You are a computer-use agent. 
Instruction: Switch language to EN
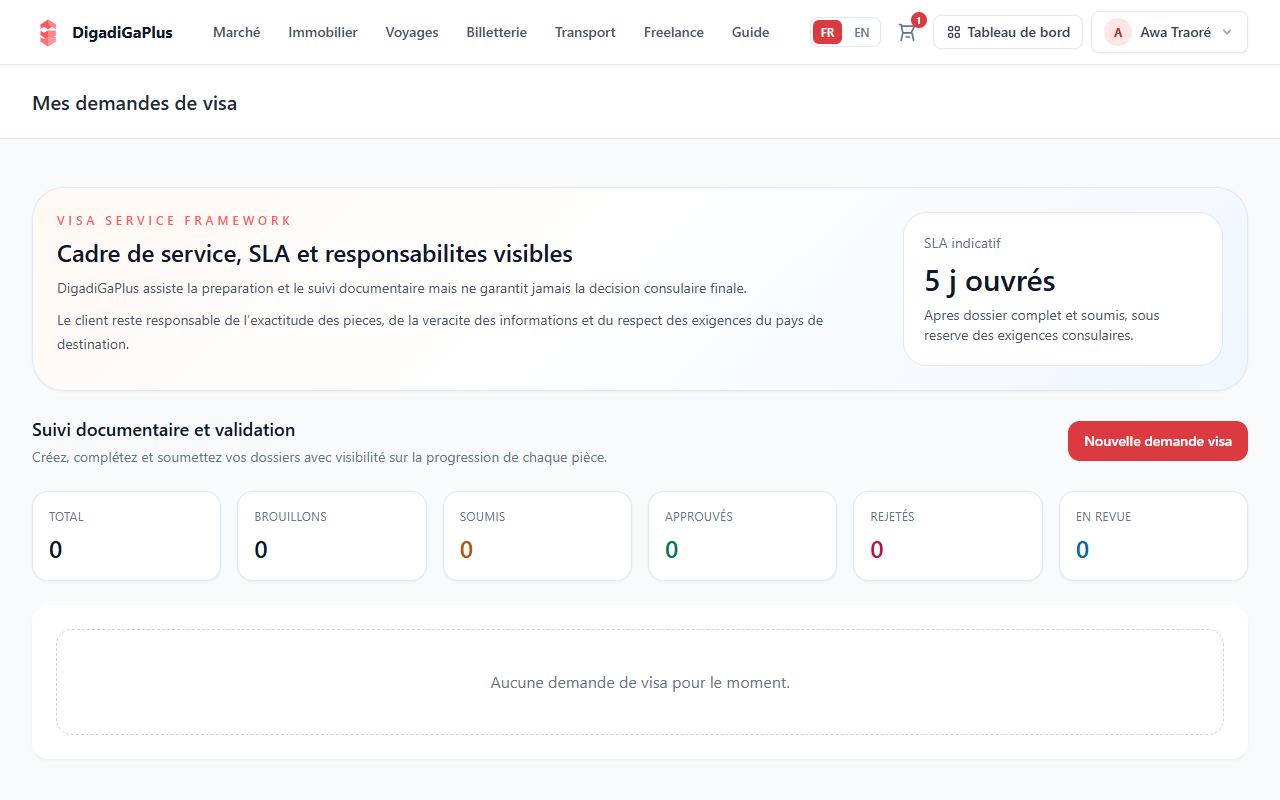[x=861, y=32]
